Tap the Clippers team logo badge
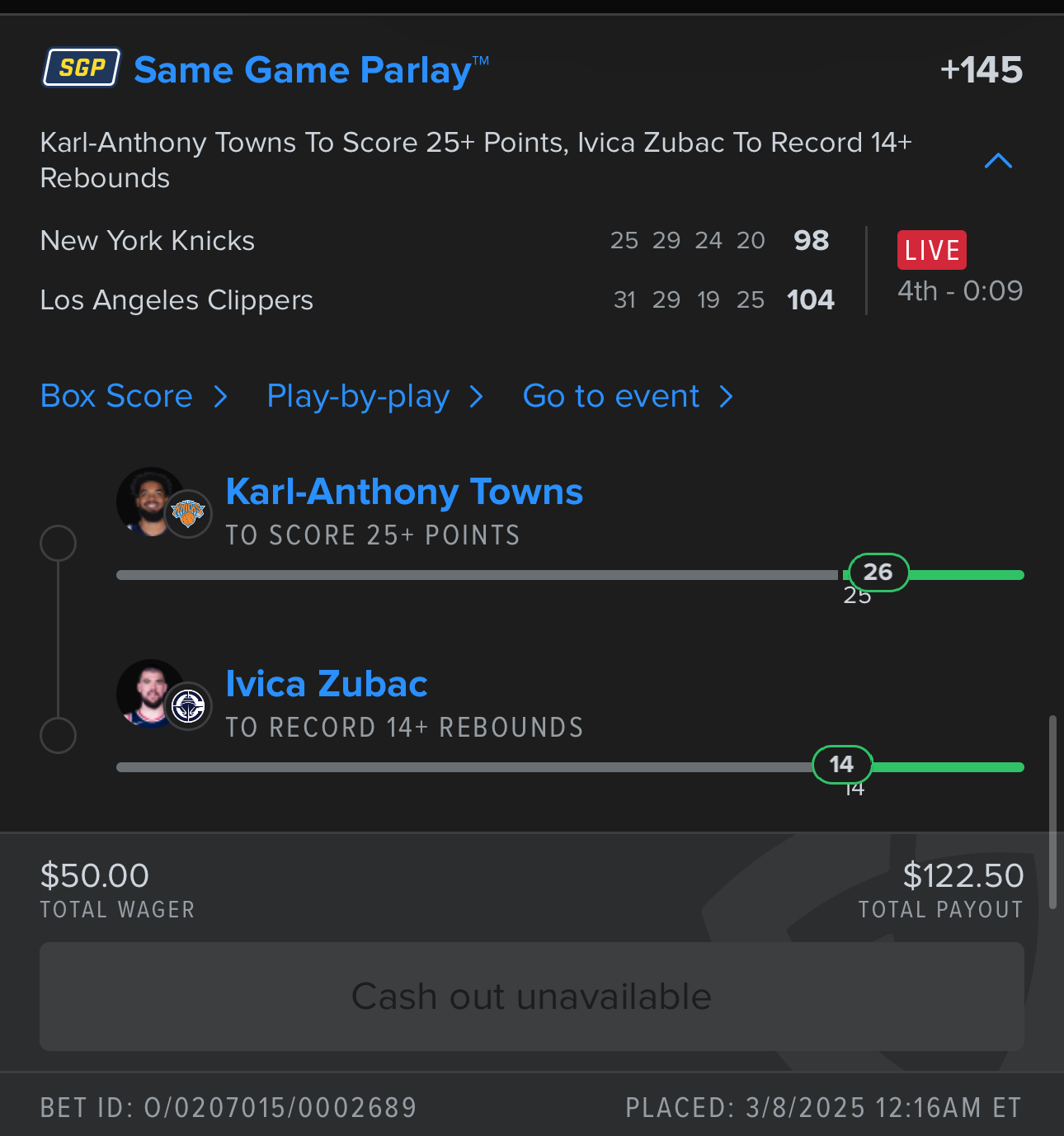This screenshot has height=1136, width=1064. (188, 706)
